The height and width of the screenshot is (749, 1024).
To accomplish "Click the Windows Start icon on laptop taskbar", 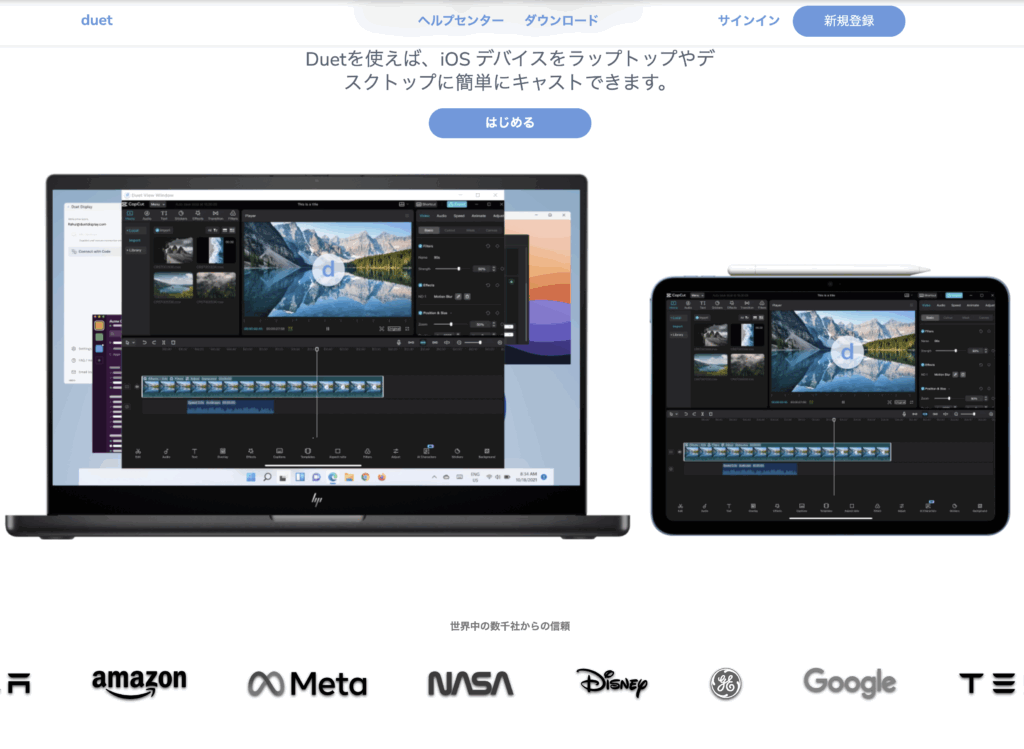I will (250, 478).
